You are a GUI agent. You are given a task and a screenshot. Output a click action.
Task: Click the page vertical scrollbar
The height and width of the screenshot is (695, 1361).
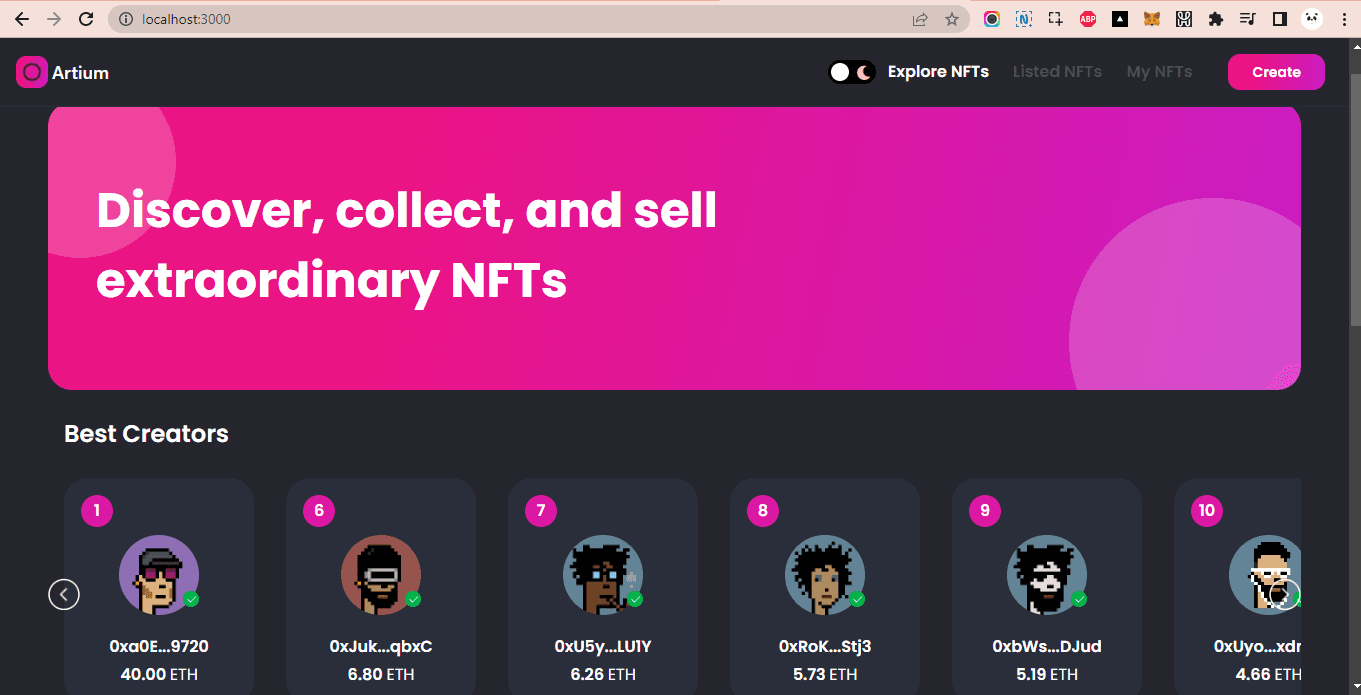click(1355, 190)
